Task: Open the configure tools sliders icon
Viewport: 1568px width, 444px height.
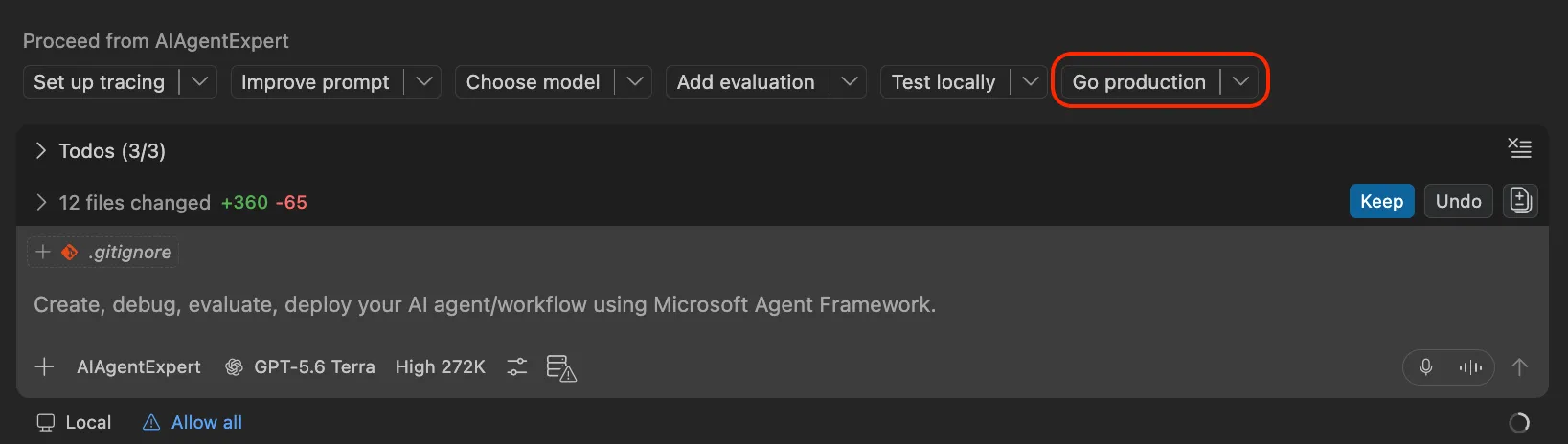Action: pyautogui.click(x=517, y=367)
